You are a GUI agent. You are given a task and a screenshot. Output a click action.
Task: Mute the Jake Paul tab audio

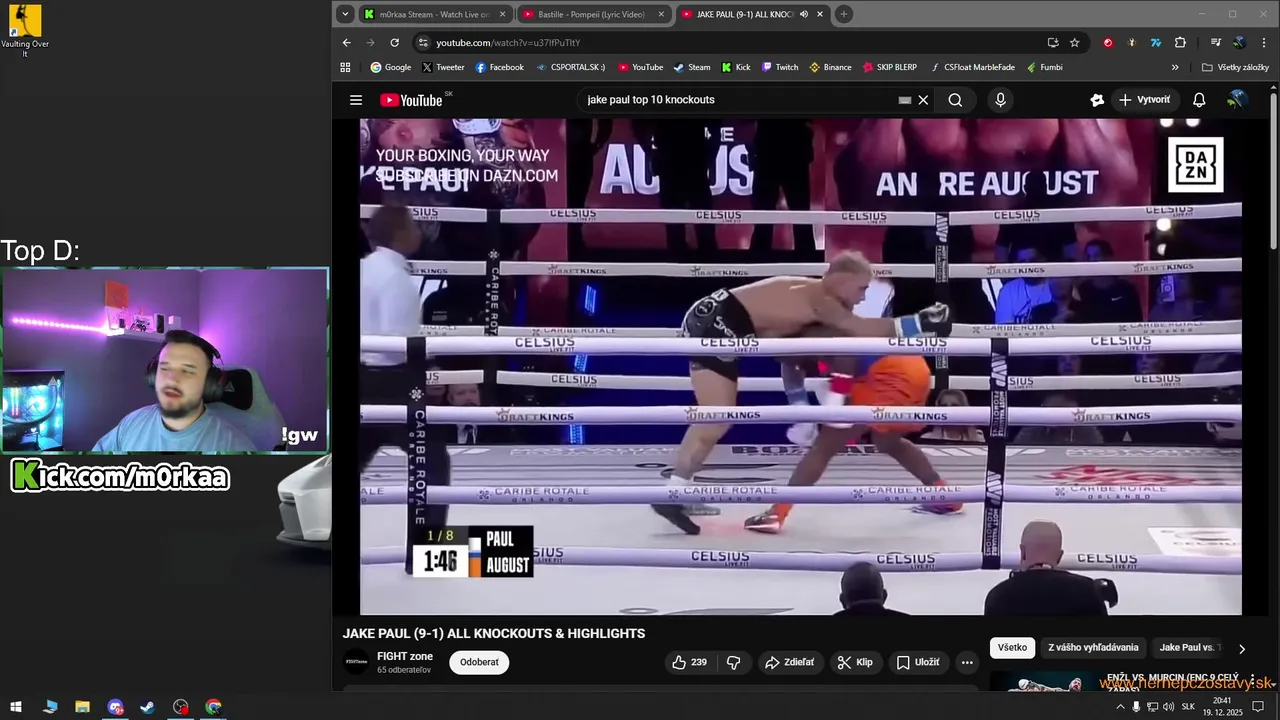coord(804,14)
